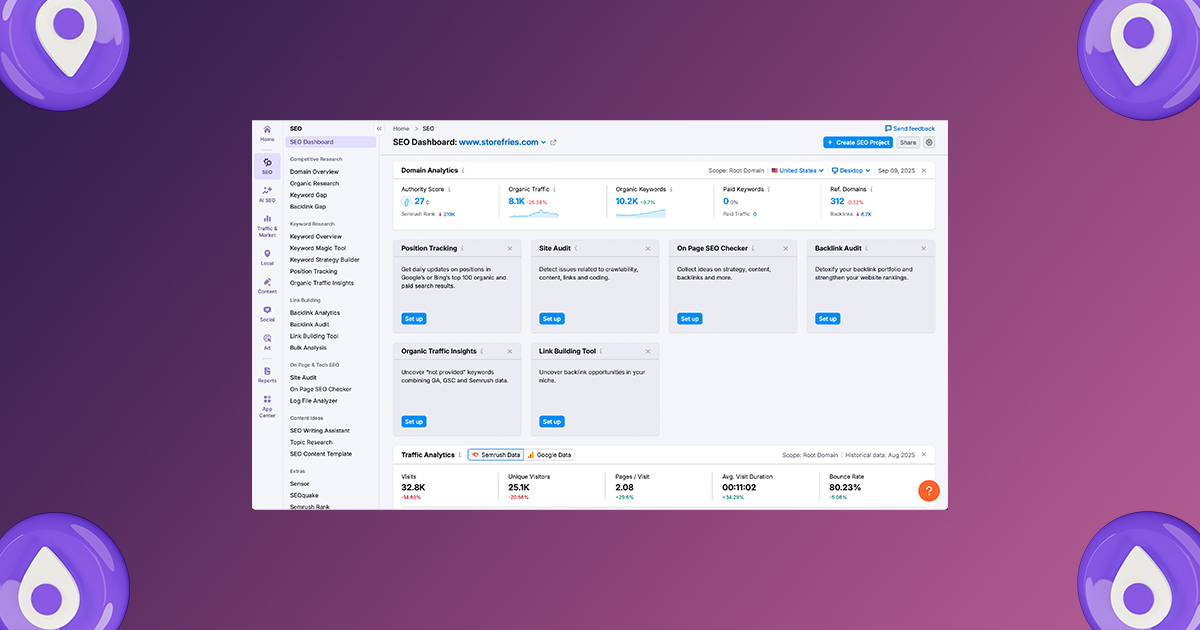
Task: Set up Position Tracking
Action: (414, 318)
